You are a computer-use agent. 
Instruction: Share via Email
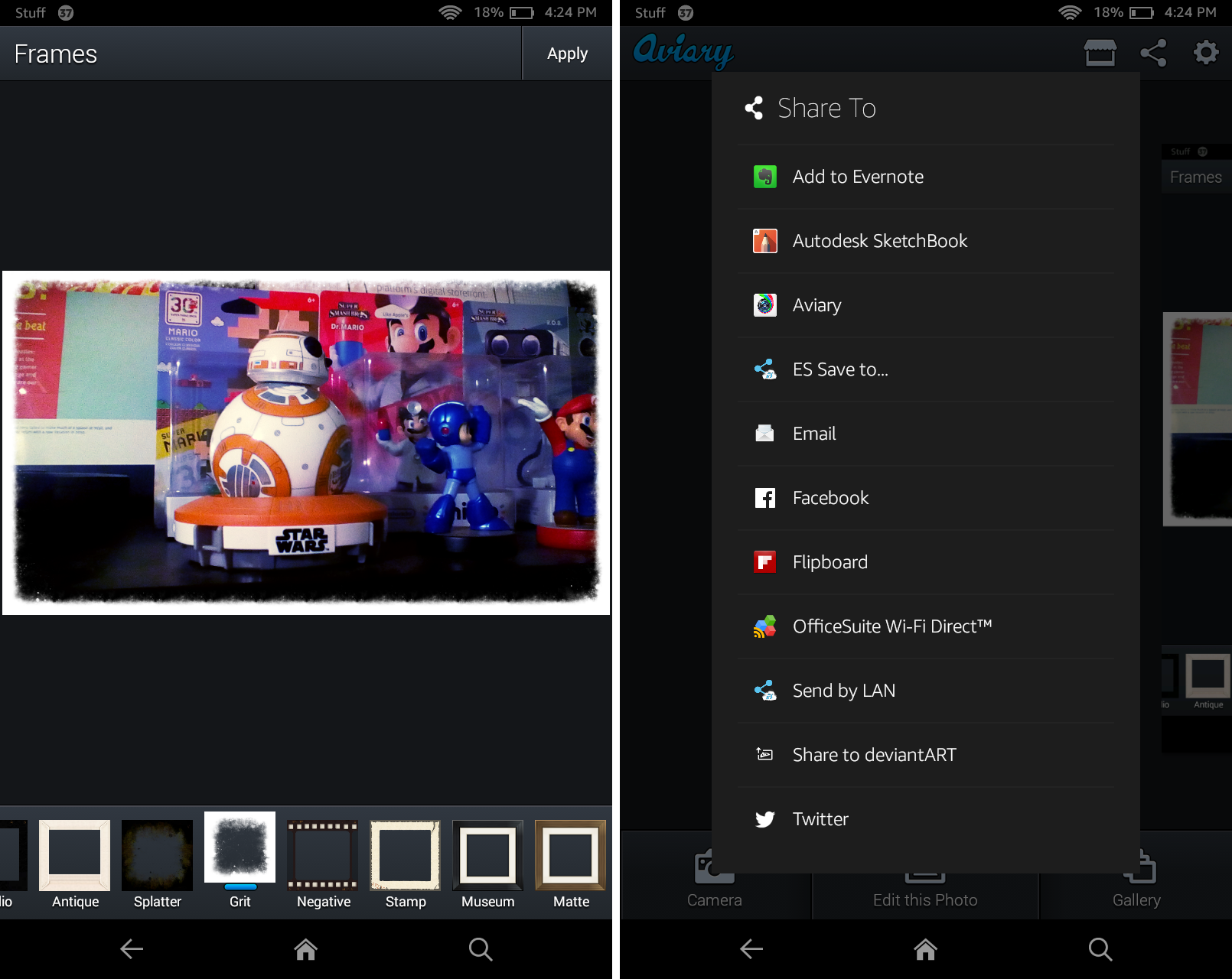[x=926, y=434]
